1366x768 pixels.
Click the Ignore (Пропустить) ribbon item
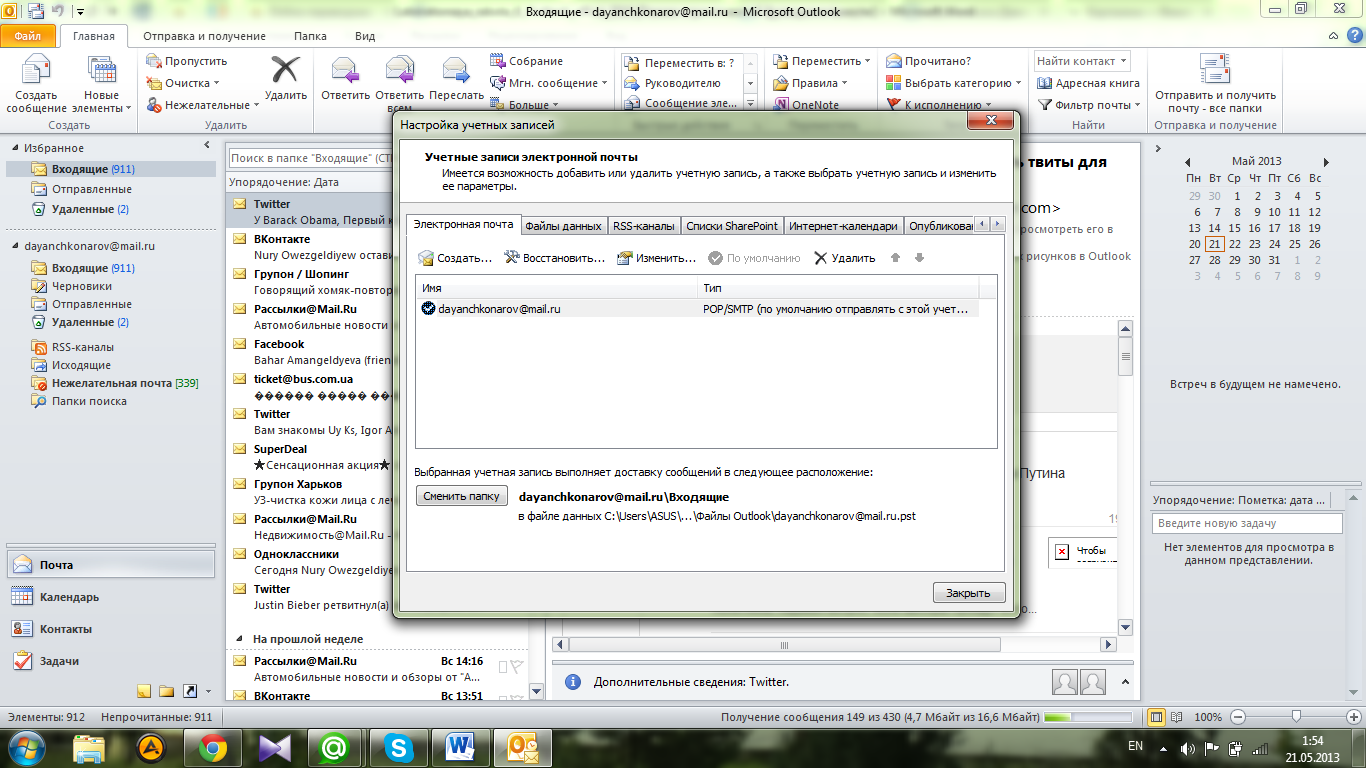coord(187,61)
